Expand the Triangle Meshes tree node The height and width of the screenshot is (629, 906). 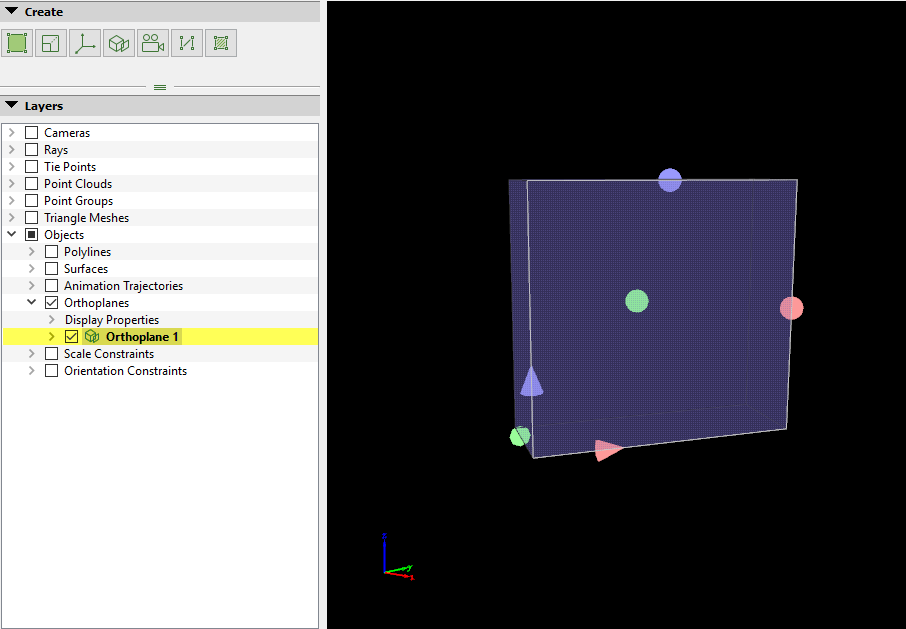pos(12,218)
